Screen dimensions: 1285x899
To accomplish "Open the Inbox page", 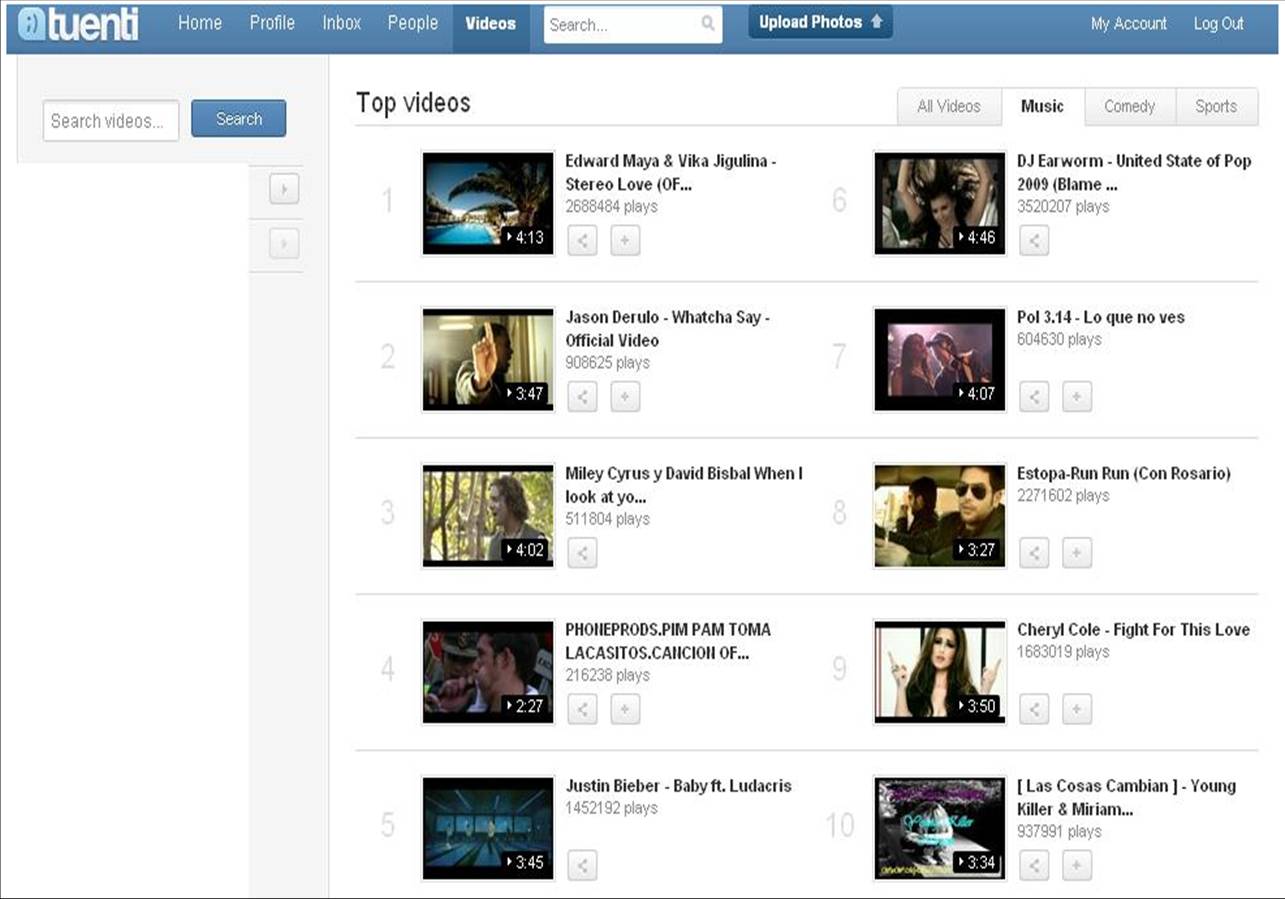I will 341,23.
